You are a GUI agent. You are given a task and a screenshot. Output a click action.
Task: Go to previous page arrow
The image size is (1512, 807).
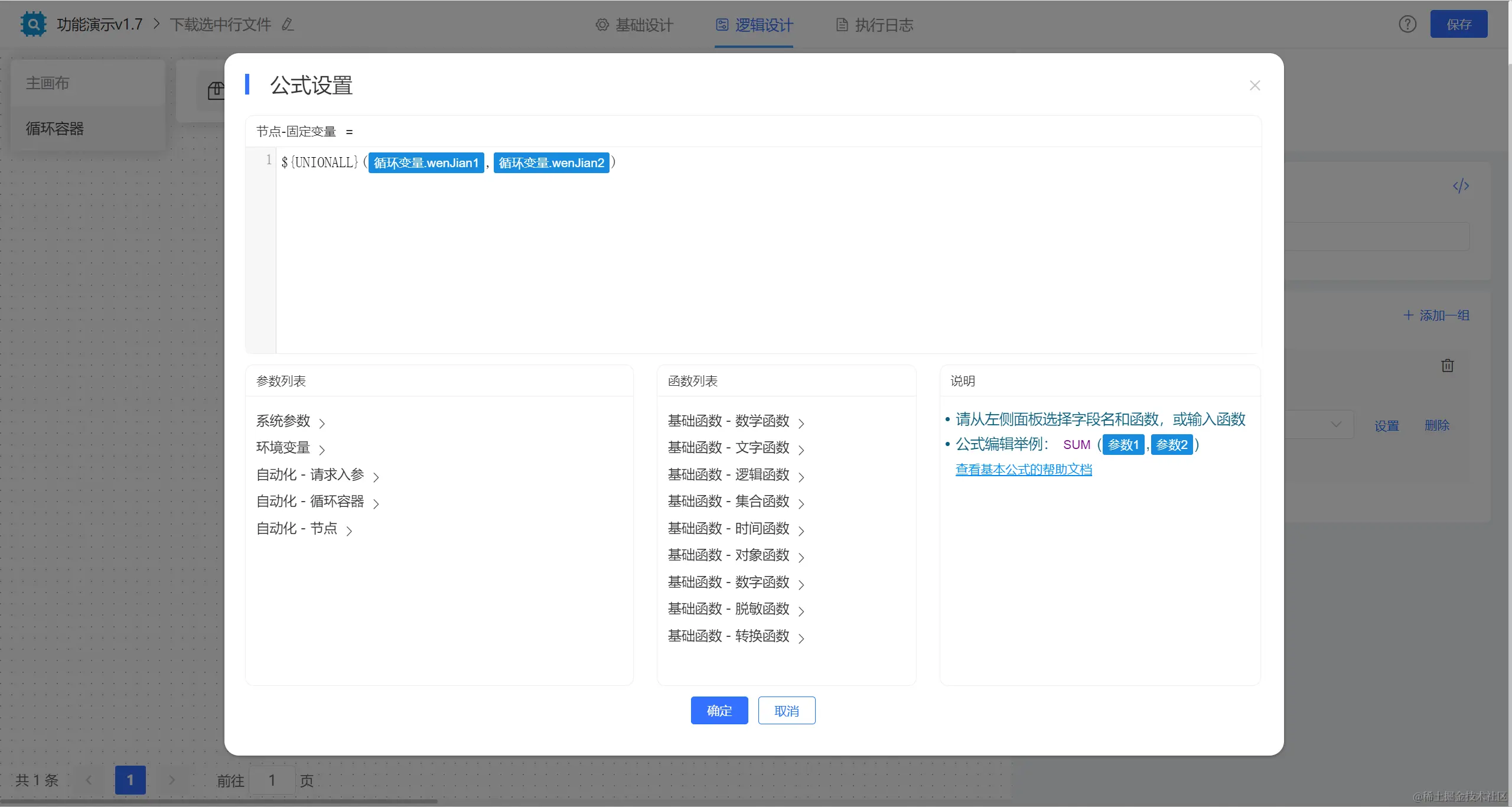click(x=89, y=780)
